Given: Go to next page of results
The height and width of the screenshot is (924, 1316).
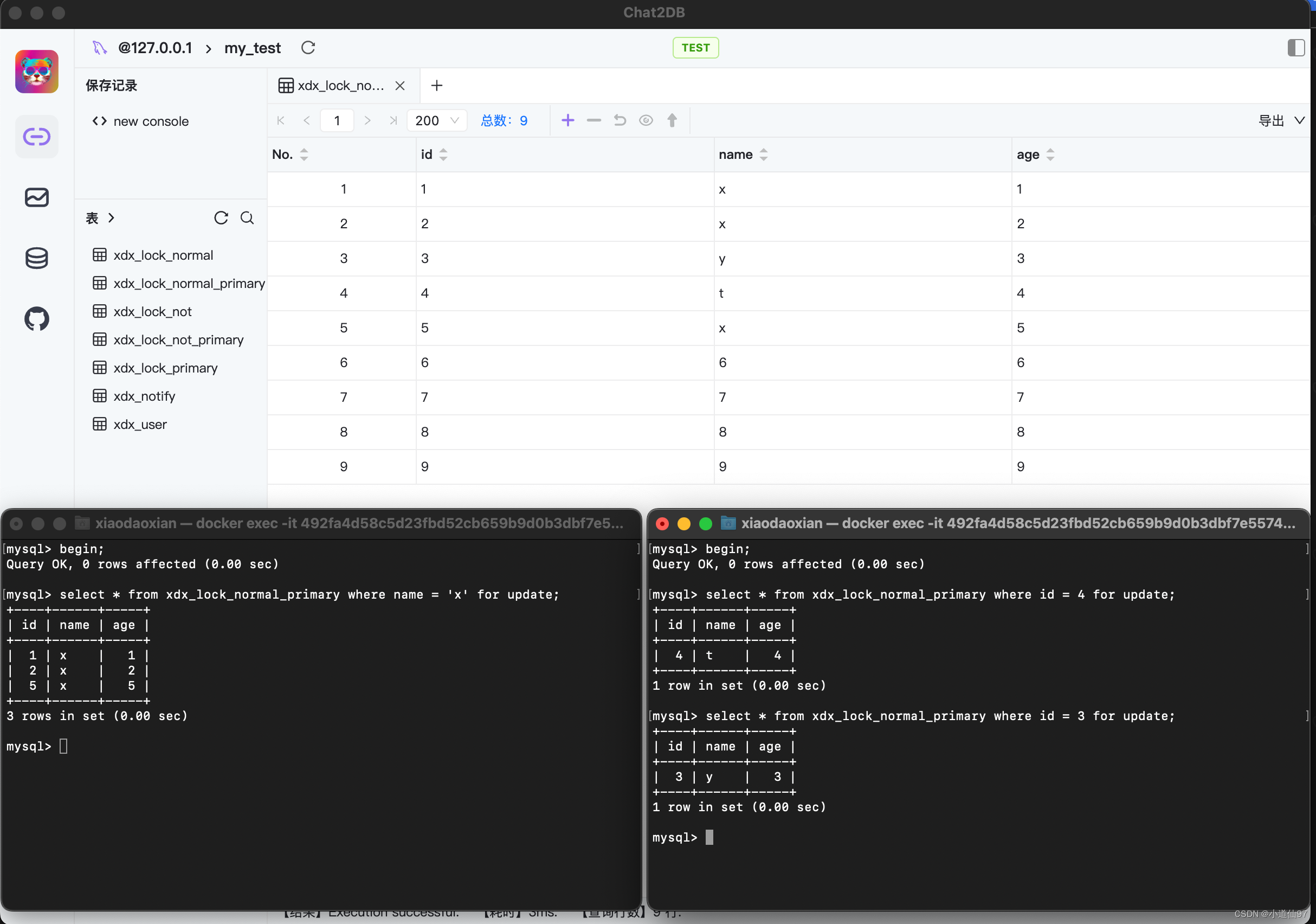Looking at the screenshot, I should click(367, 120).
